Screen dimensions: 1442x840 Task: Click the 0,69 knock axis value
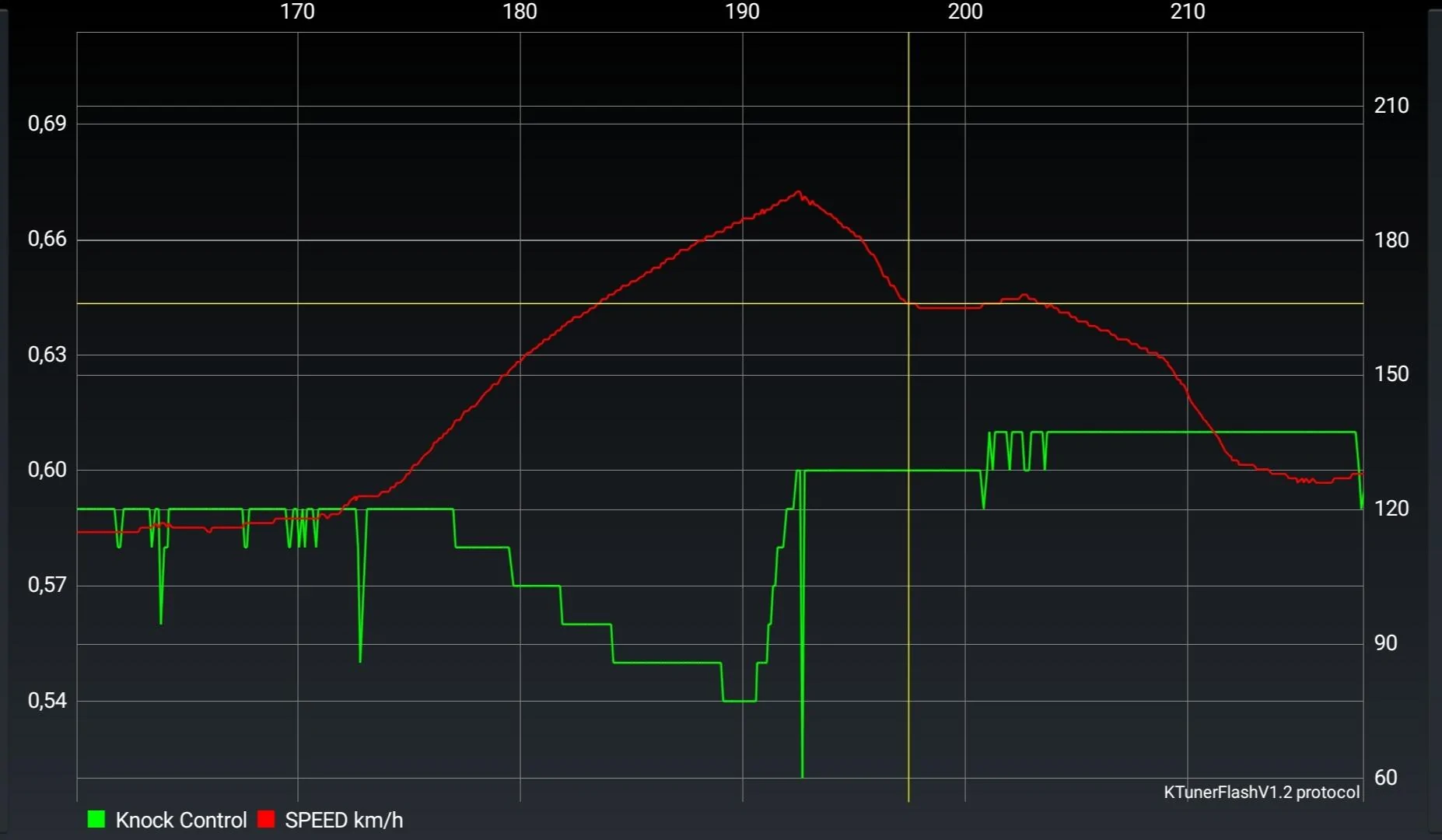47,123
